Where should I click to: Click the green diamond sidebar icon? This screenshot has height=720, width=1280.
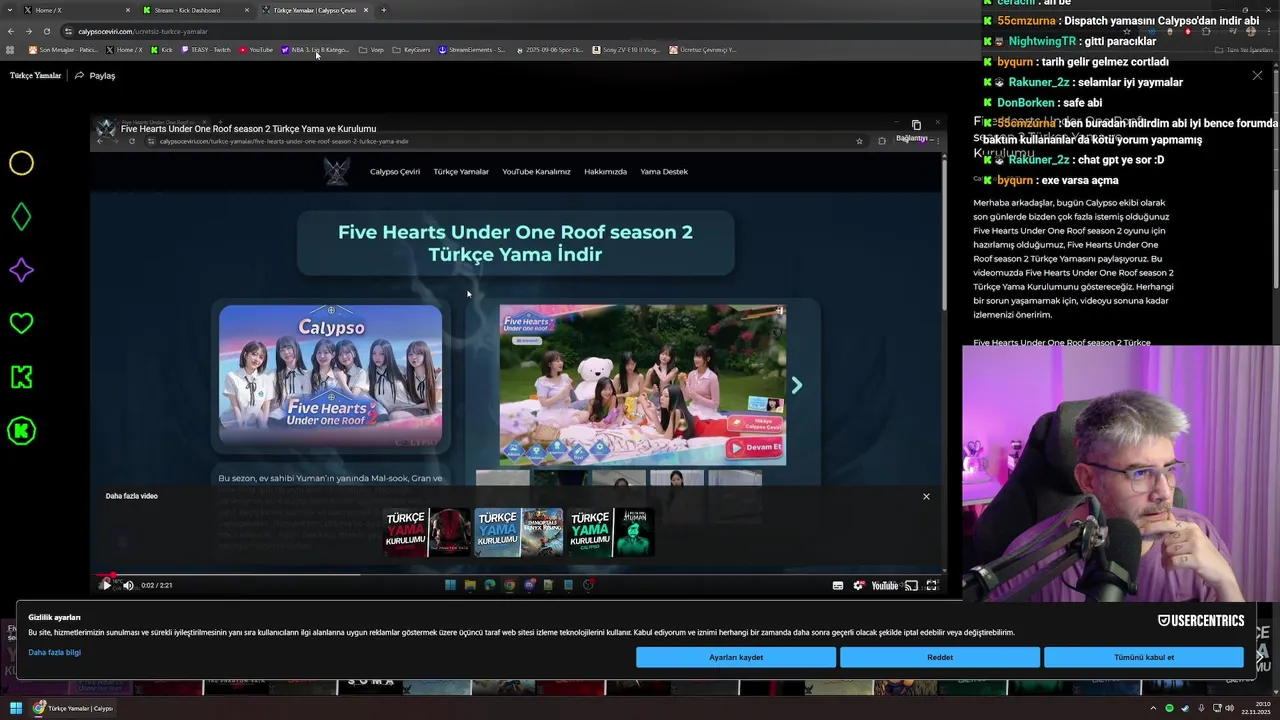click(21, 217)
